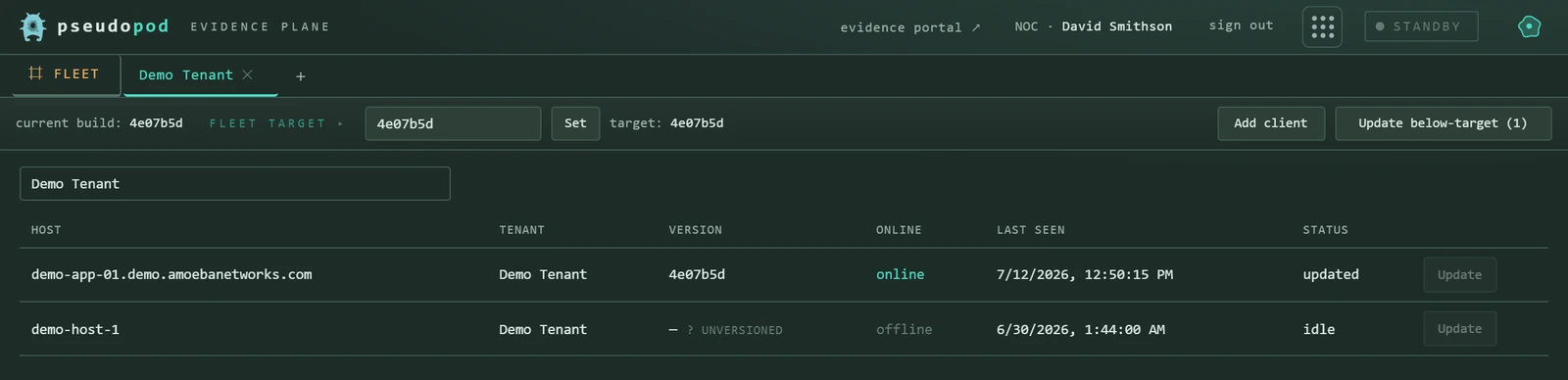
Task: Click the sign out link
Action: click(1241, 25)
